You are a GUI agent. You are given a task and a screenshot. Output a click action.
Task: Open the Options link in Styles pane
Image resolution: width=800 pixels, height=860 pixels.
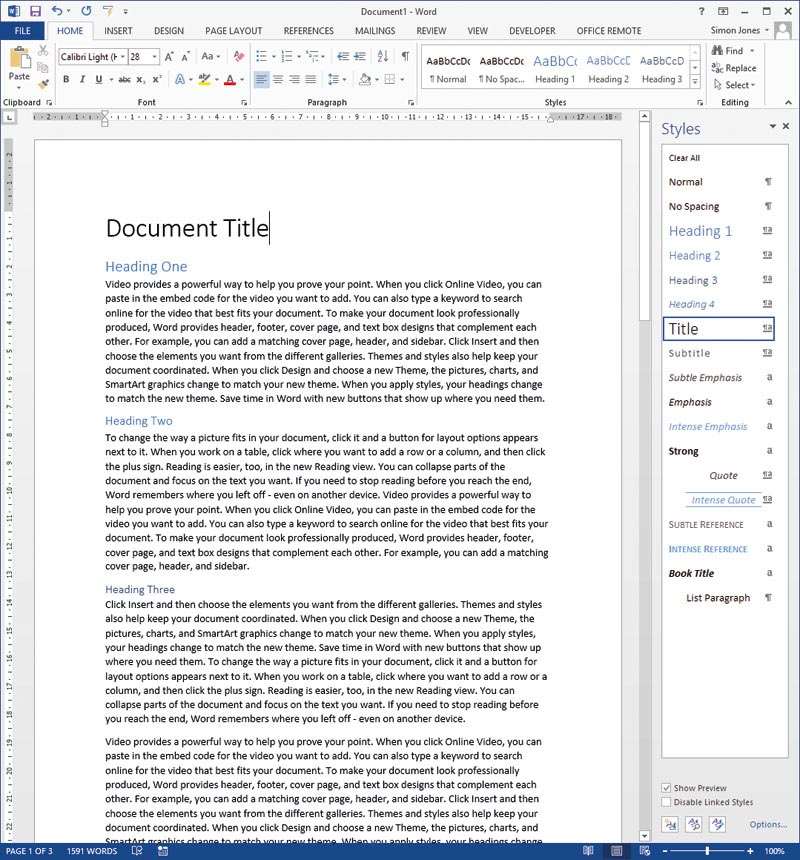click(768, 824)
